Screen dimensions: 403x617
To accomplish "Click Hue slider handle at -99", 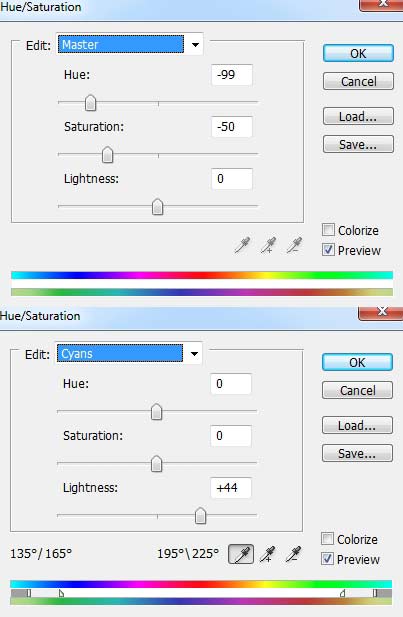I will click(x=91, y=103).
